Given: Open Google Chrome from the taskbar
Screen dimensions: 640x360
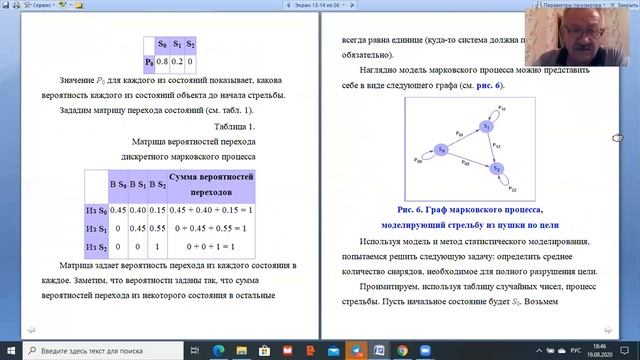Looking at the screenshot, I should click(x=402, y=351).
